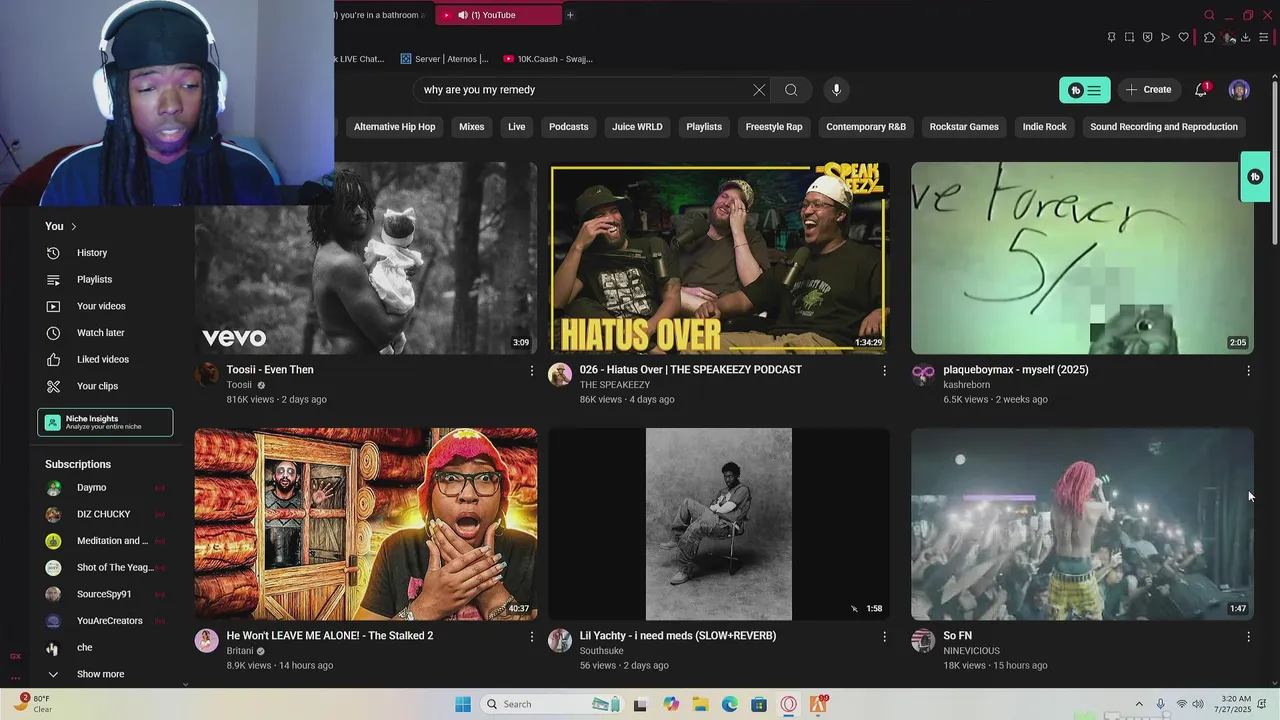Open the browser extensions puzzle icon
Image resolution: width=1280 pixels, height=720 pixels.
point(1209,37)
